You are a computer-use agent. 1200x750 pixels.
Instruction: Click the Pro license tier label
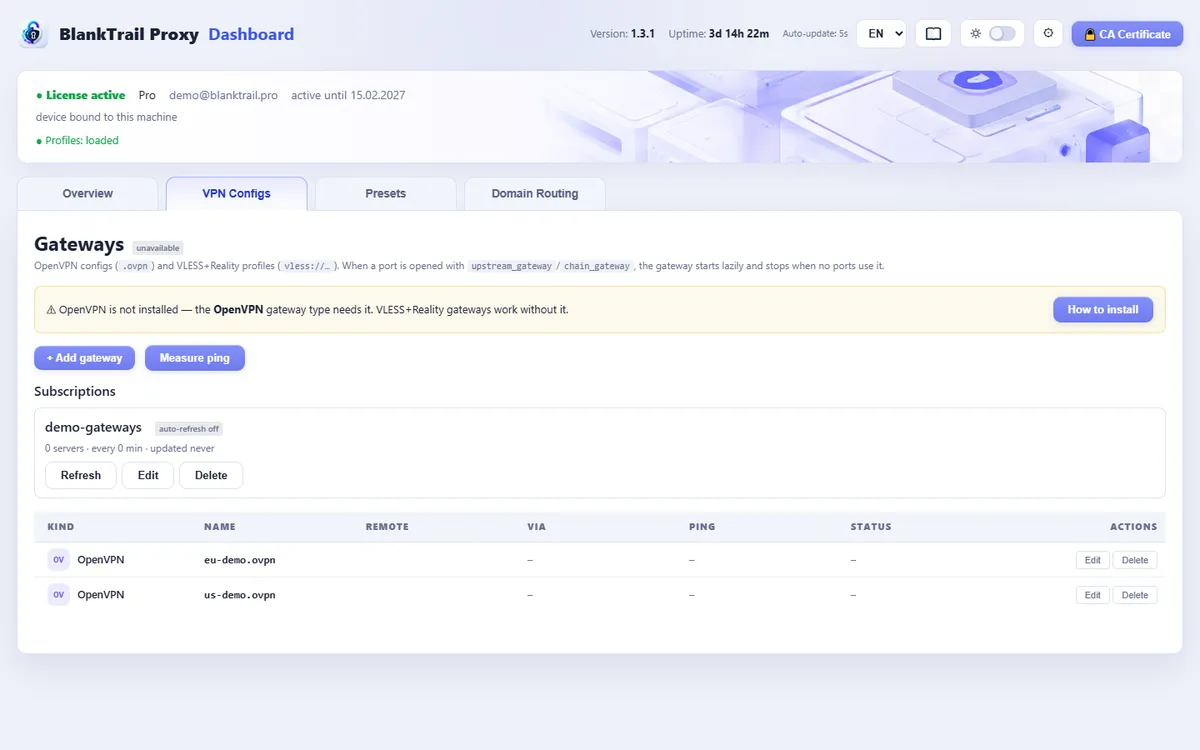coord(147,95)
